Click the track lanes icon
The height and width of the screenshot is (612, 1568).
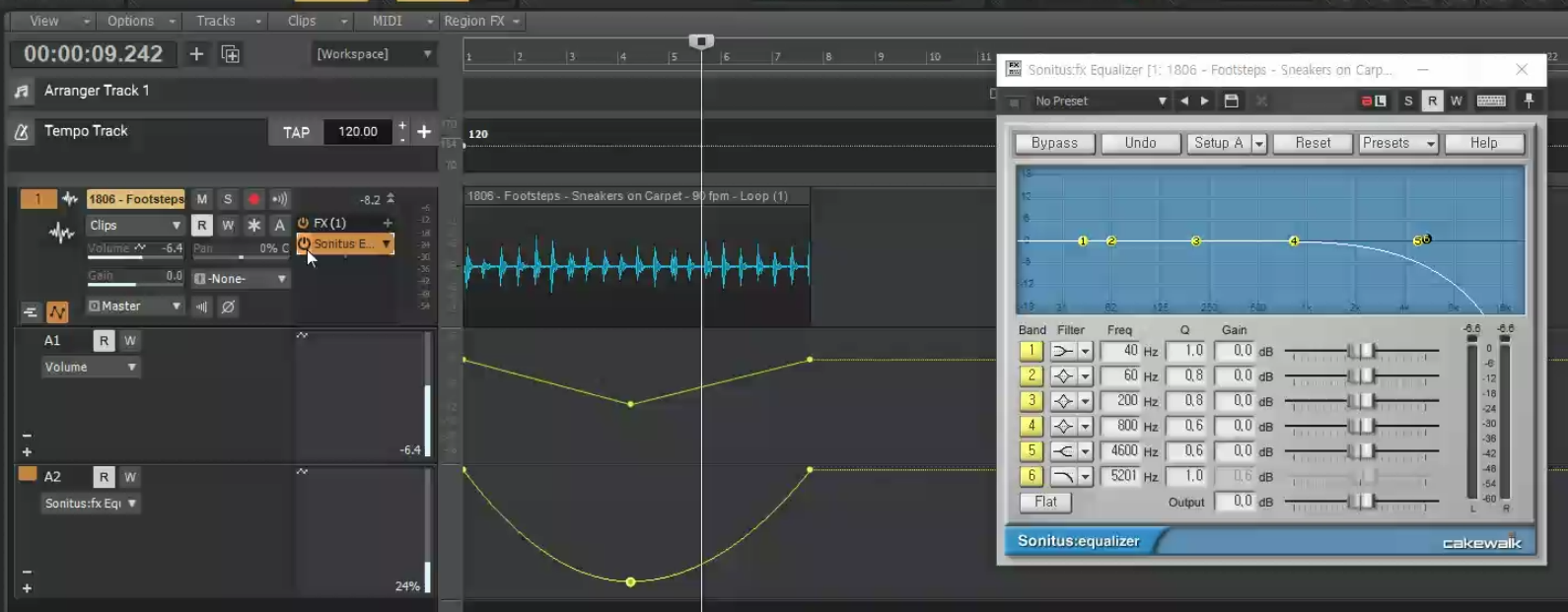tap(30, 312)
